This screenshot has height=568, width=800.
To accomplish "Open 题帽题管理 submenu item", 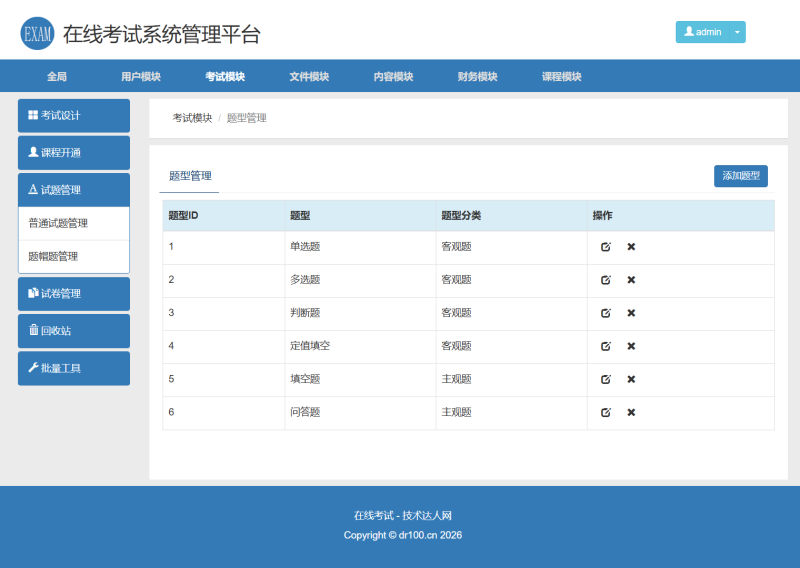I will [x=74, y=257].
